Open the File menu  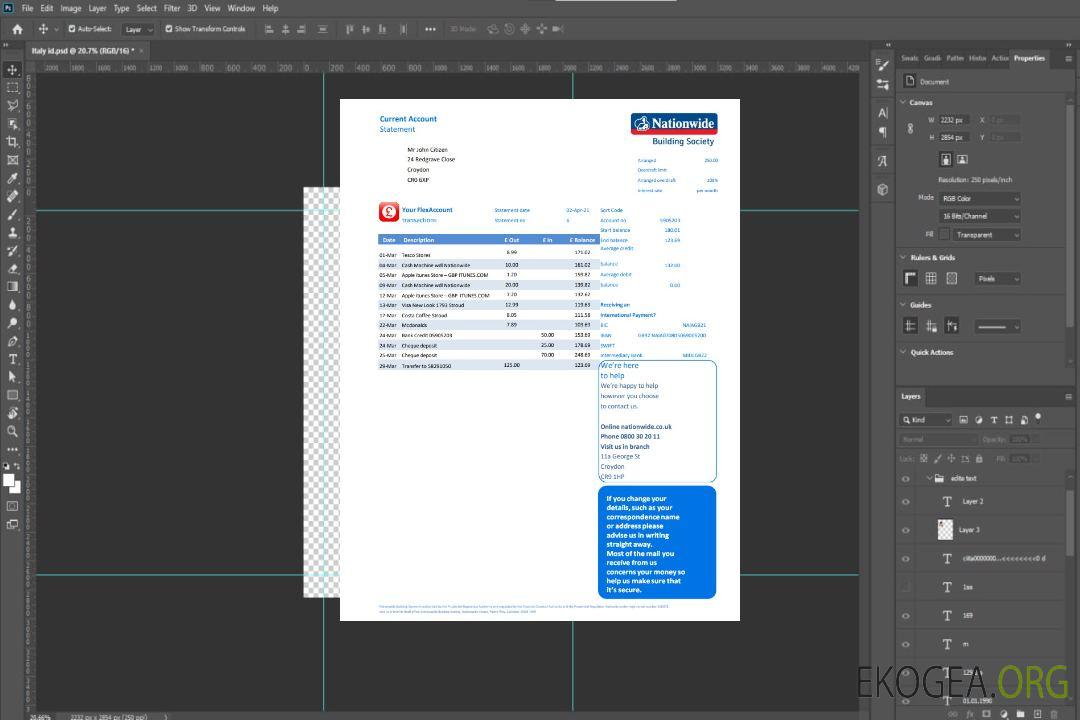(28, 8)
